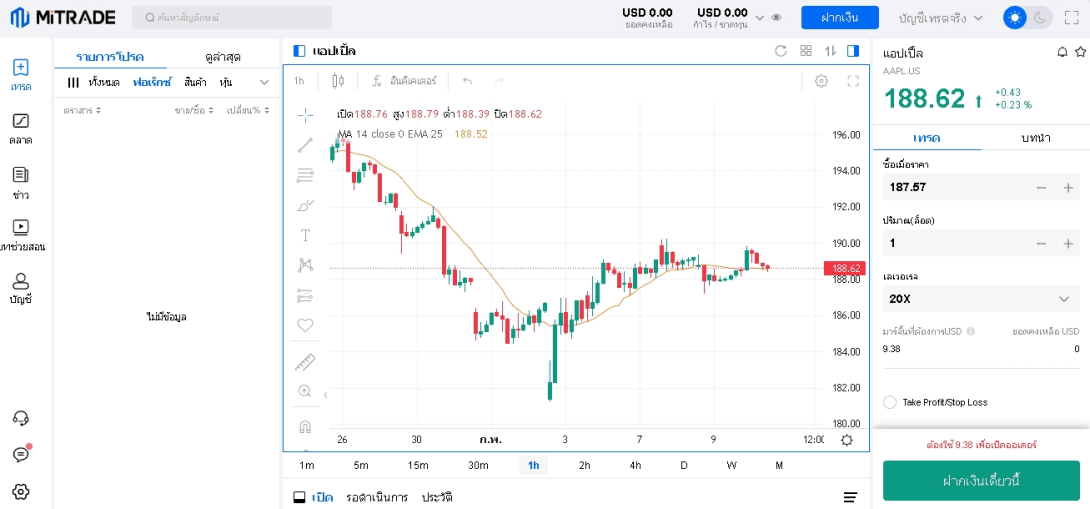The width and height of the screenshot is (1090, 509).
Task: Select the Text annotation tool
Action: [305, 235]
